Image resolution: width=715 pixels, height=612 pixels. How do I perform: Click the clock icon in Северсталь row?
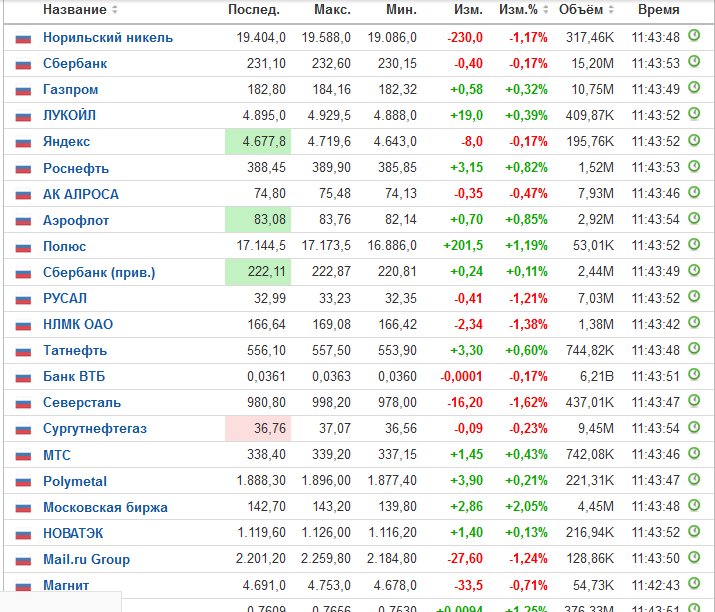(694, 400)
